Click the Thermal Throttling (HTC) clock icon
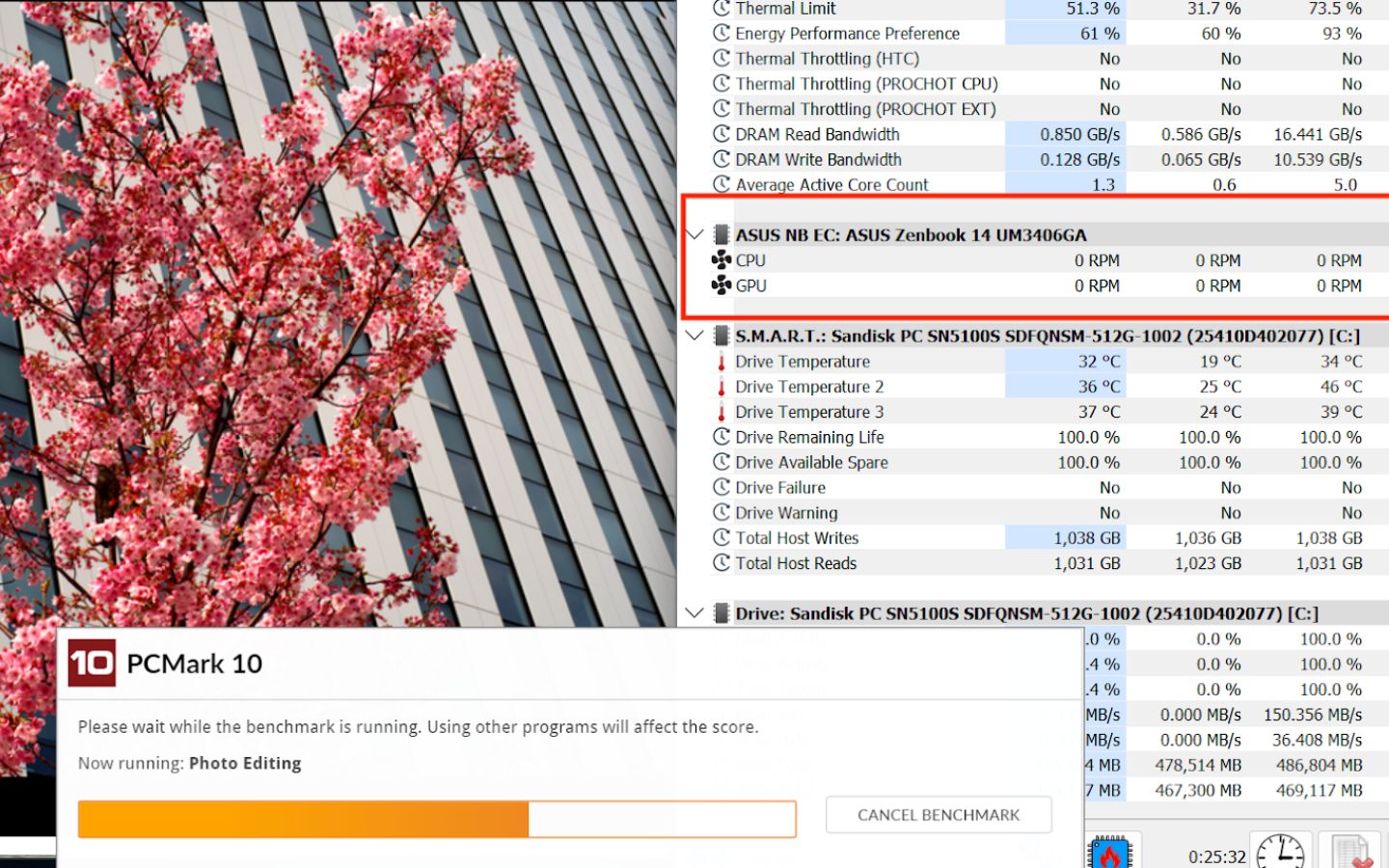The height and width of the screenshot is (868, 1389). coord(721,58)
